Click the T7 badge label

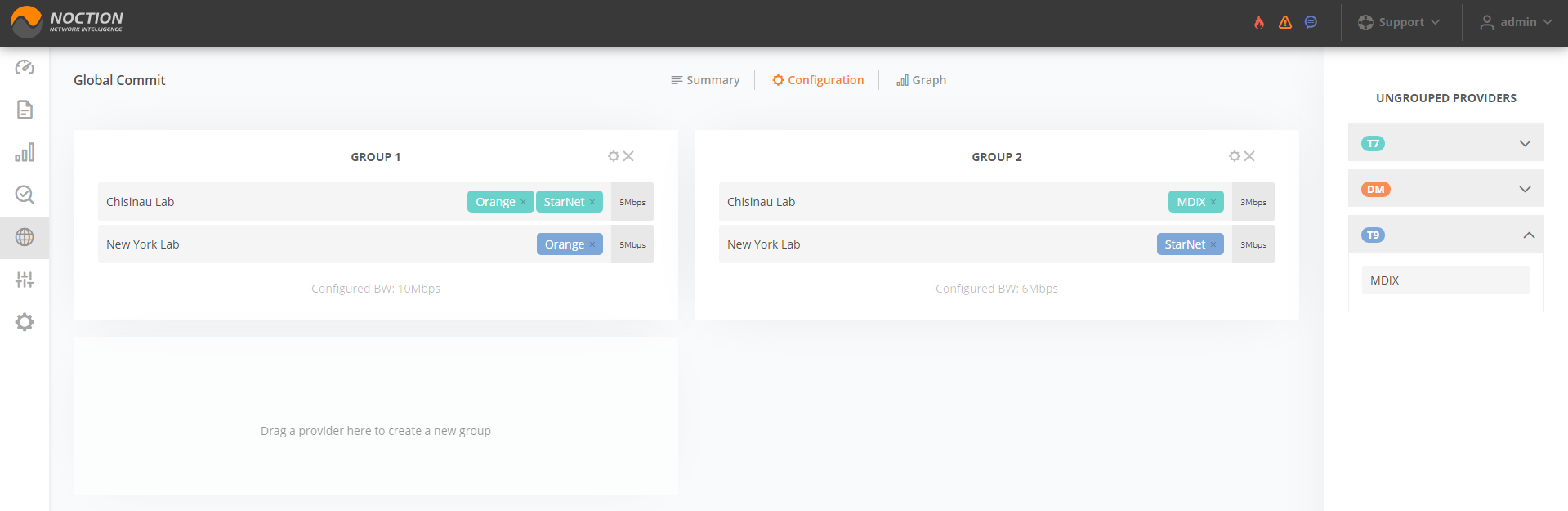pyautogui.click(x=1373, y=144)
